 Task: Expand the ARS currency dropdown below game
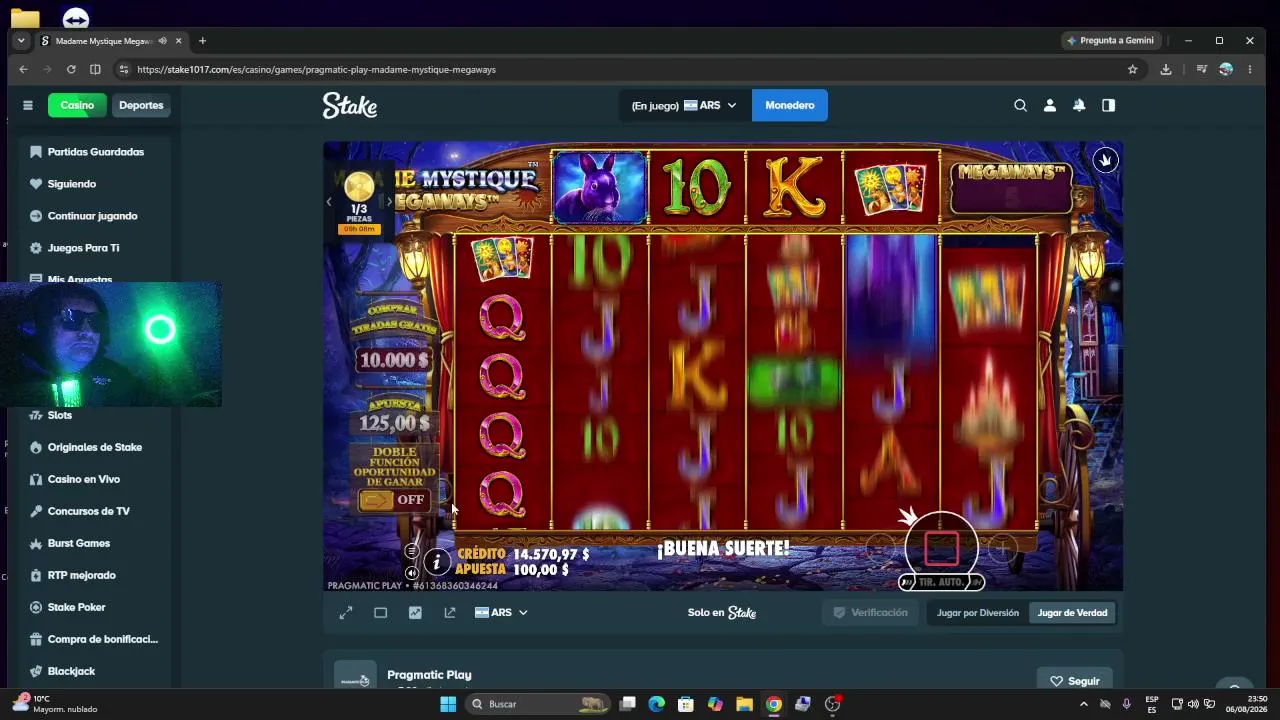click(501, 613)
